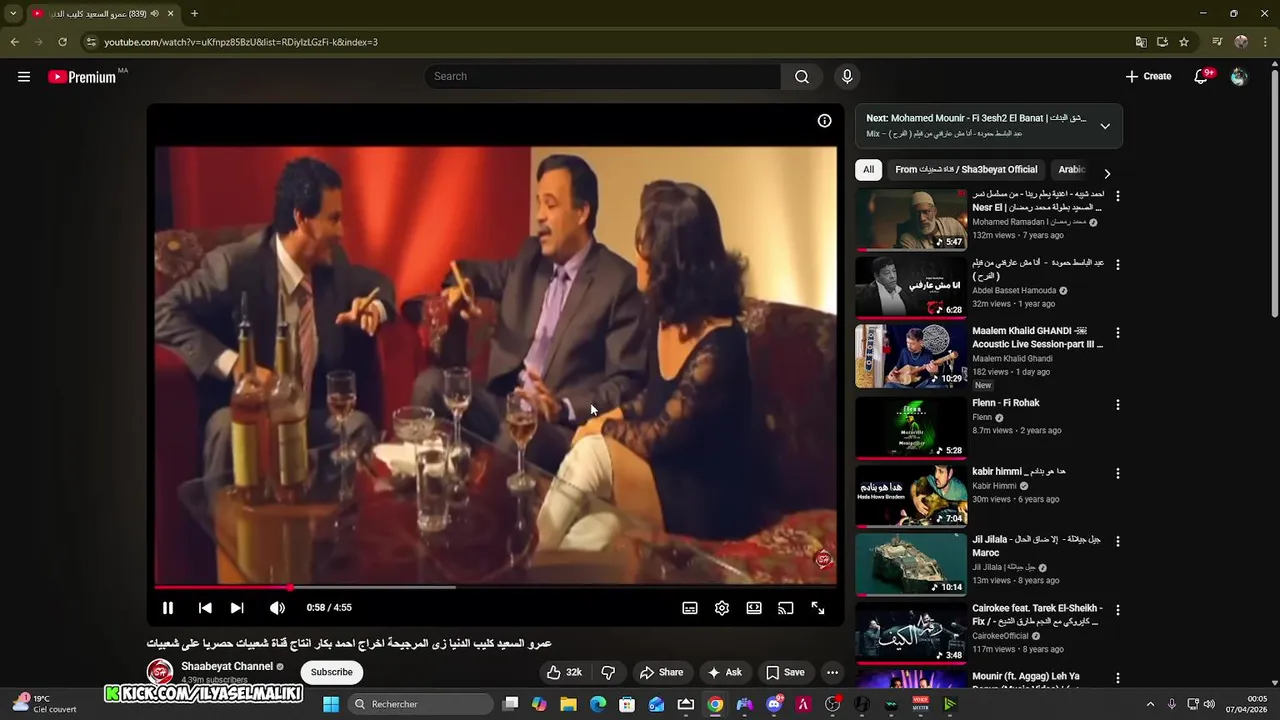Open more actions ellipsis below video
1280x720 pixels.
click(x=832, y=673)
